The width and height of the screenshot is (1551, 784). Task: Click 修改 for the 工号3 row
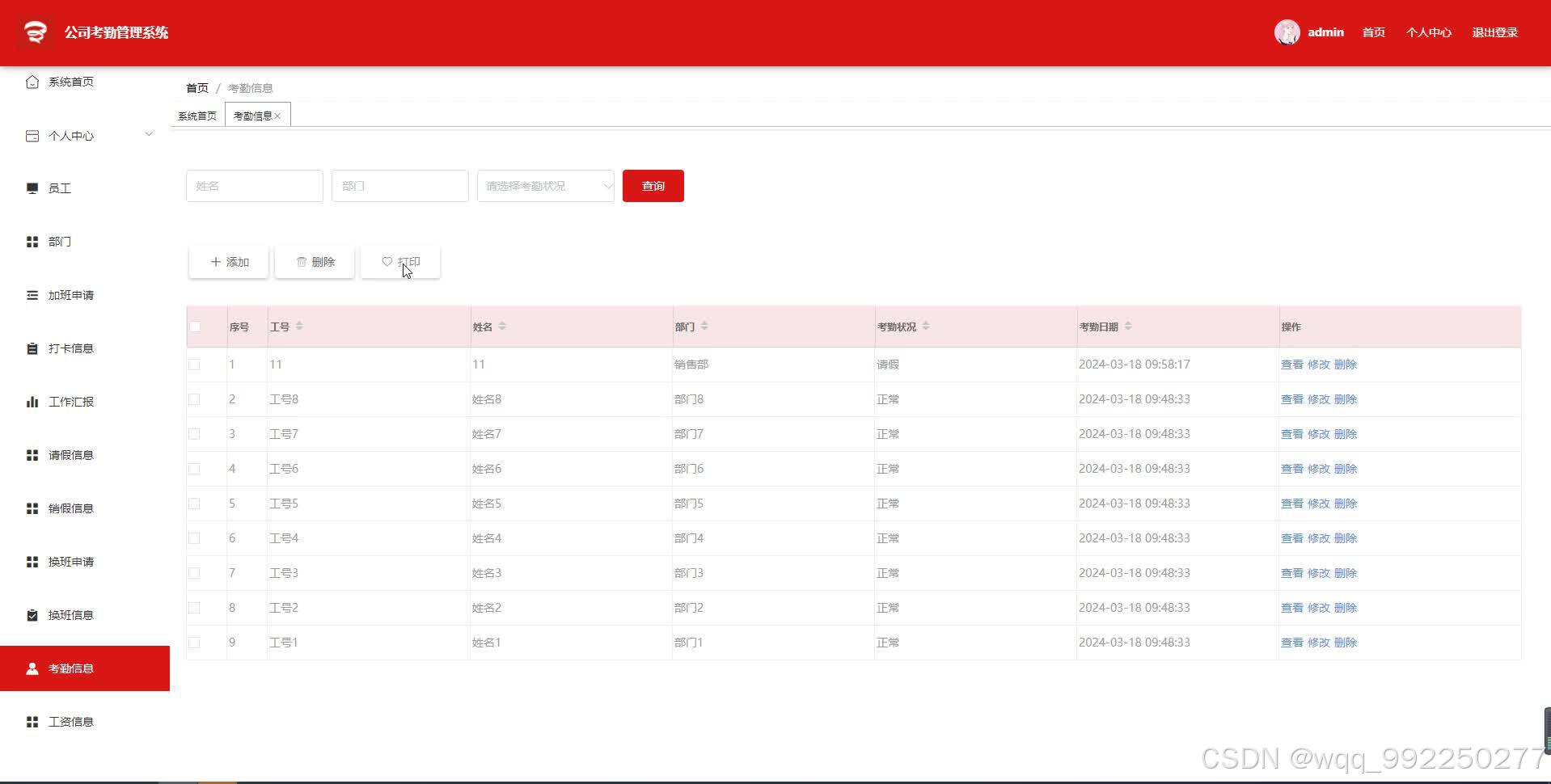click(x=1318, y=573)
